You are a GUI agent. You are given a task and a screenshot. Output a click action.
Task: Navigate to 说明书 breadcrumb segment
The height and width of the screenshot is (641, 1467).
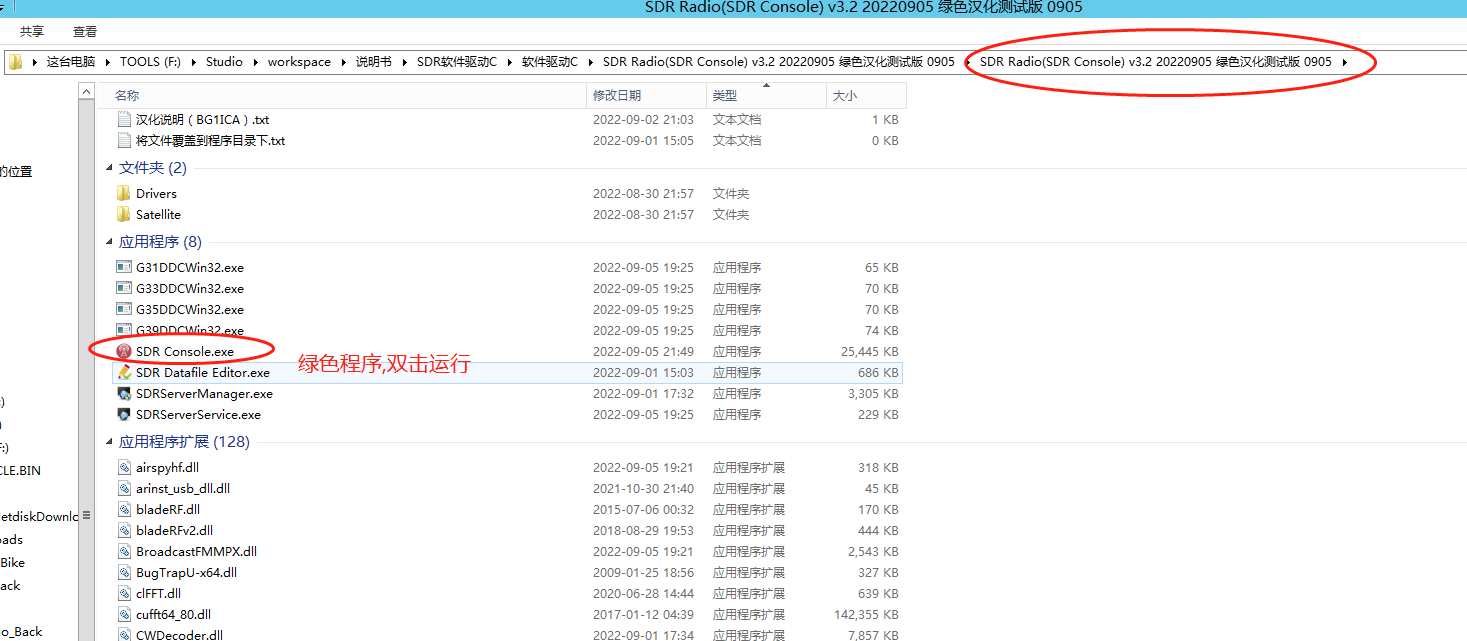coord(374,62)
